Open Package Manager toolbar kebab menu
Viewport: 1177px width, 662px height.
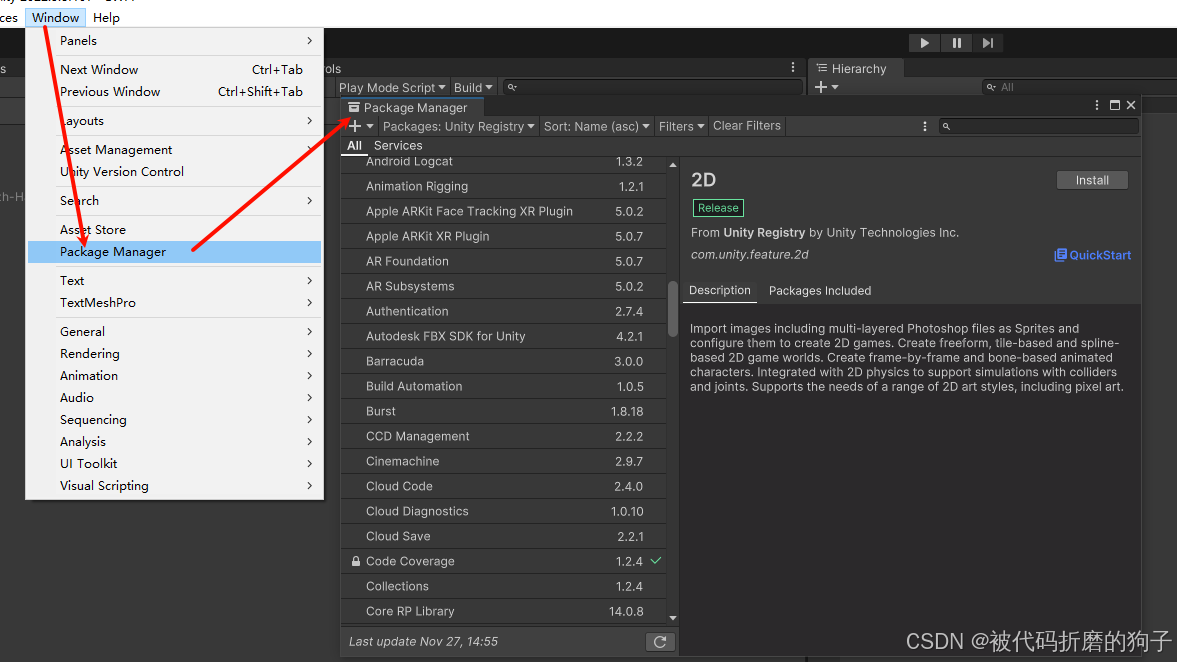pos(925,126)
